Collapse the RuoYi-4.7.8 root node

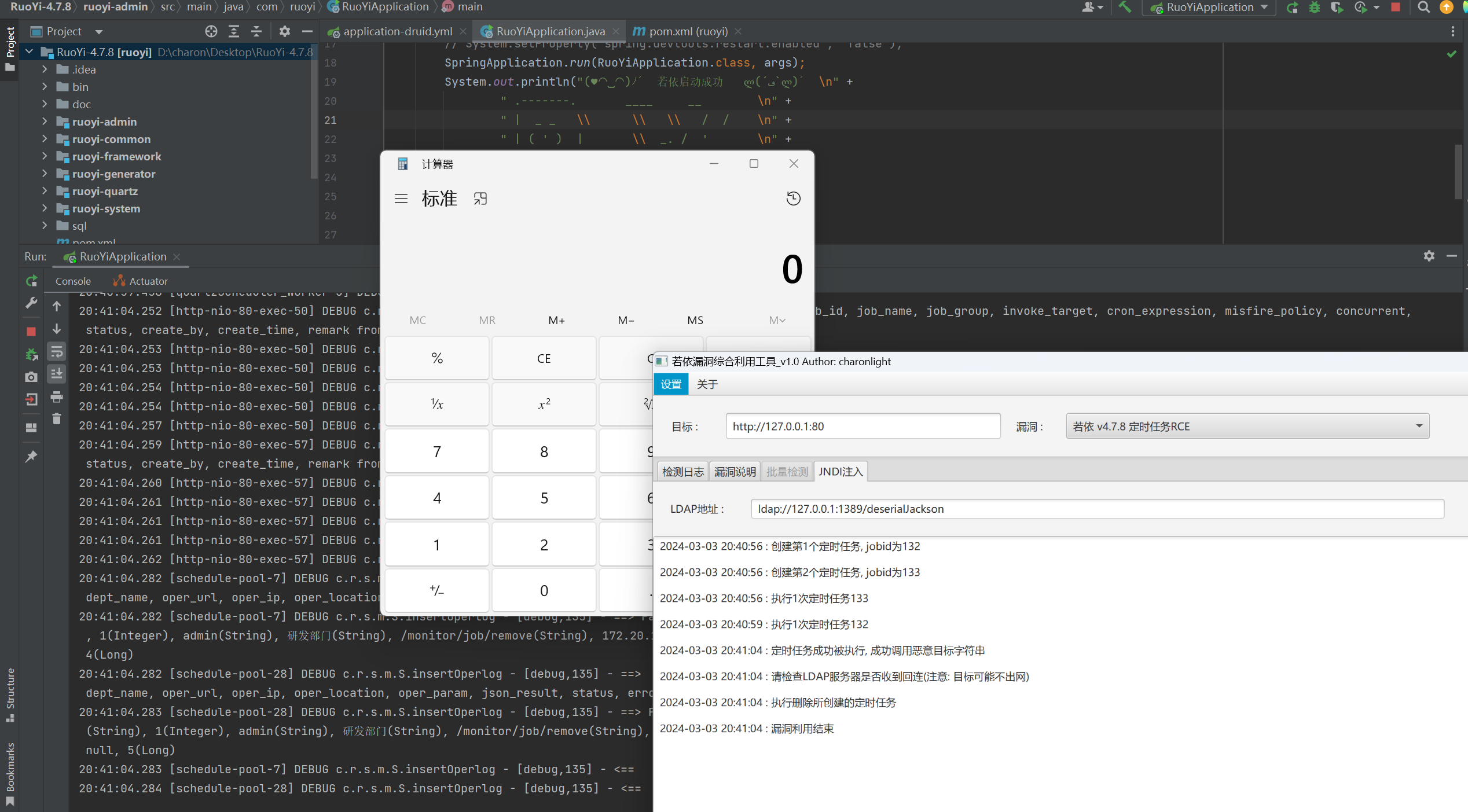click(x=29, y=52)
